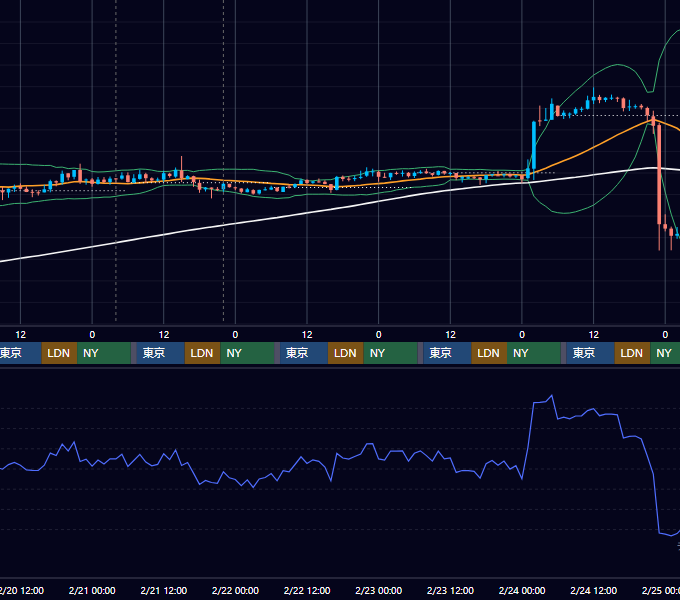Image resolution: width=680 pixels, height=600 pixels.
Task: Select the 東京 session block on 2/23
Action: tap(447, 353)
